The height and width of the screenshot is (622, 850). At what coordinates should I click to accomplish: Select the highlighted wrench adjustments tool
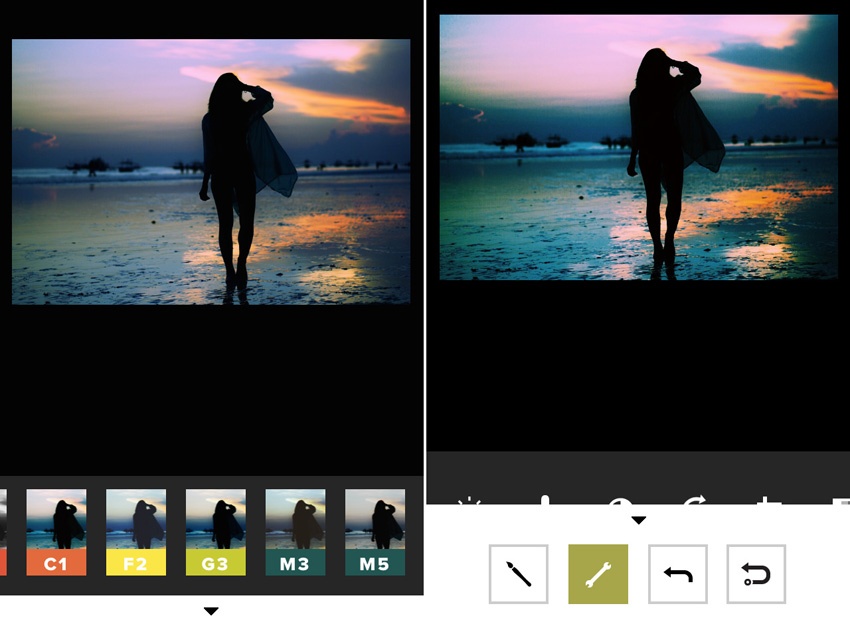(598, 574)
